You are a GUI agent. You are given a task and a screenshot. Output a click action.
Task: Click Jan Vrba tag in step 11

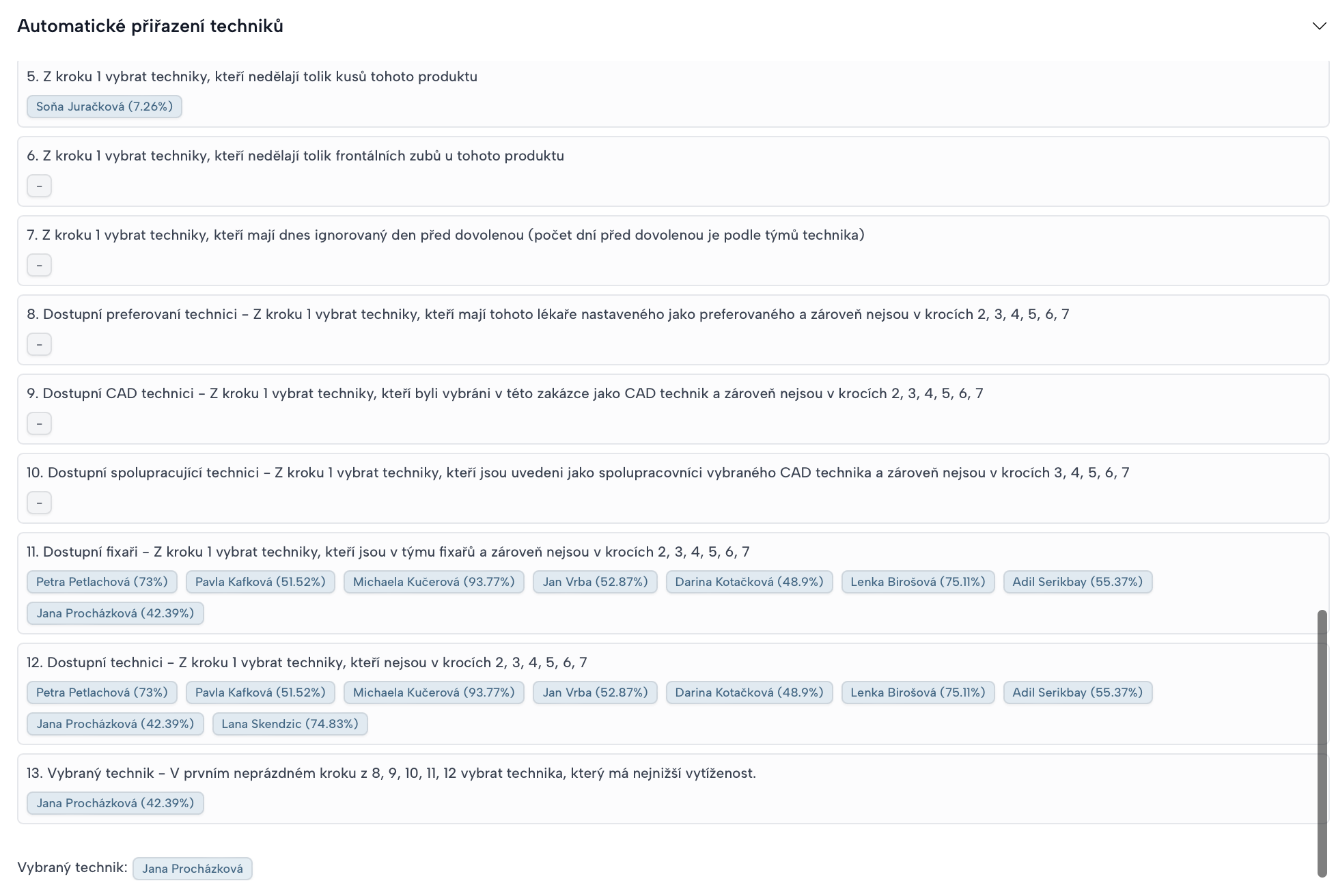tap(594, 582)
